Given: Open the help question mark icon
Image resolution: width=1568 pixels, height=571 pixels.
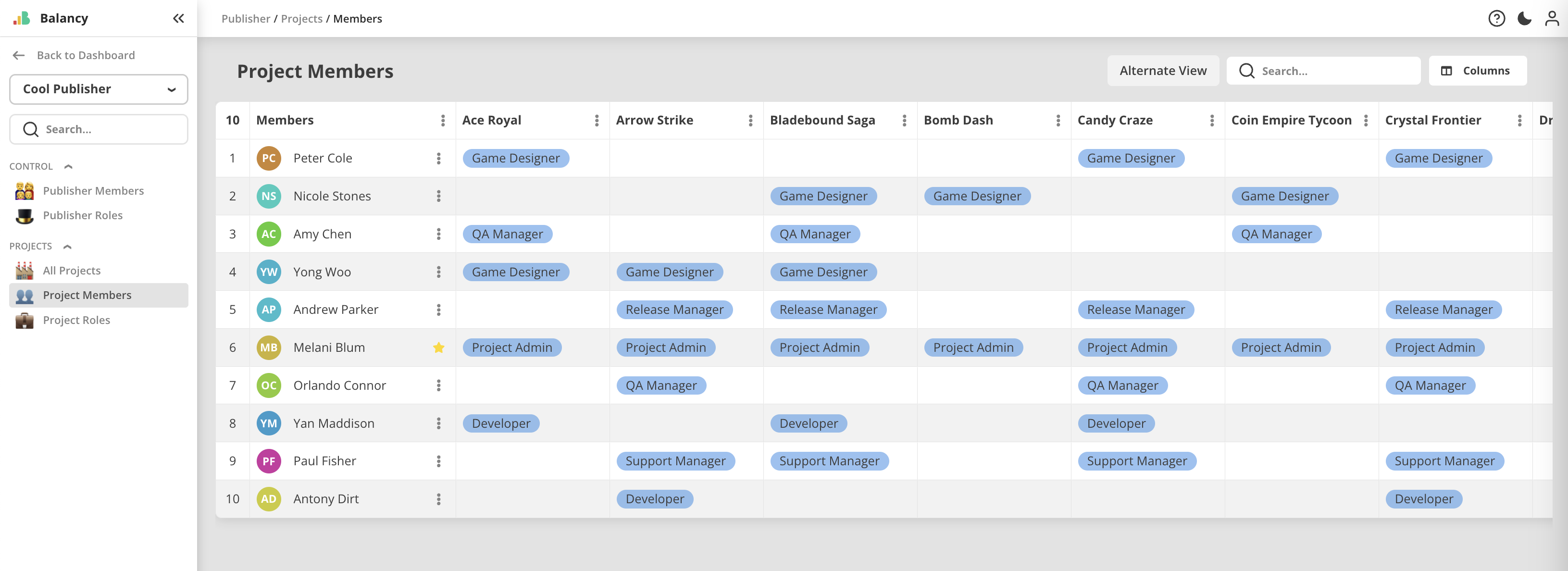Looking at the screenshot, I should point(1496,18).
